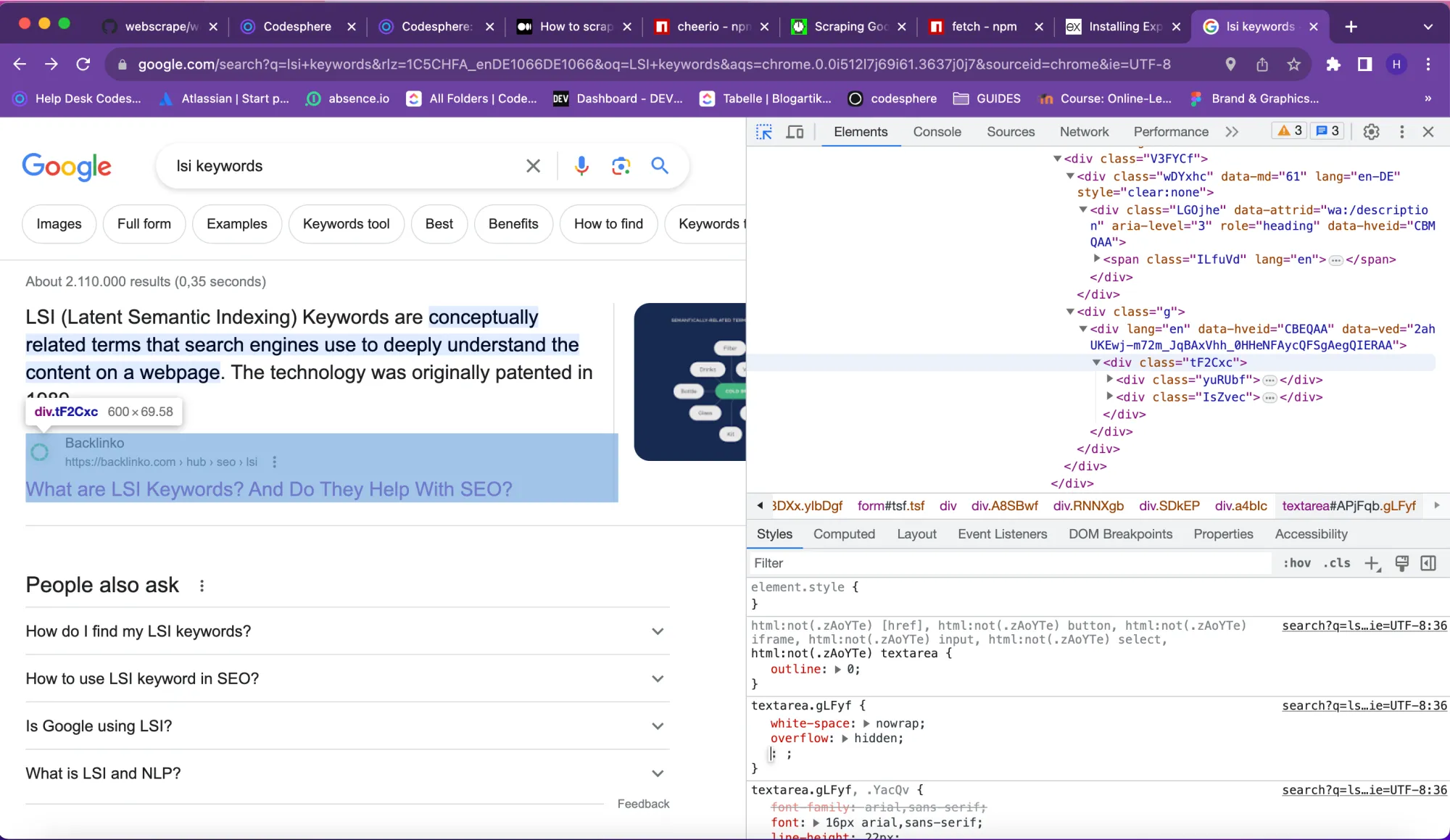Toggle the :hov pseudo-state panel
1450x840 pixels.
coord(1297,563)
